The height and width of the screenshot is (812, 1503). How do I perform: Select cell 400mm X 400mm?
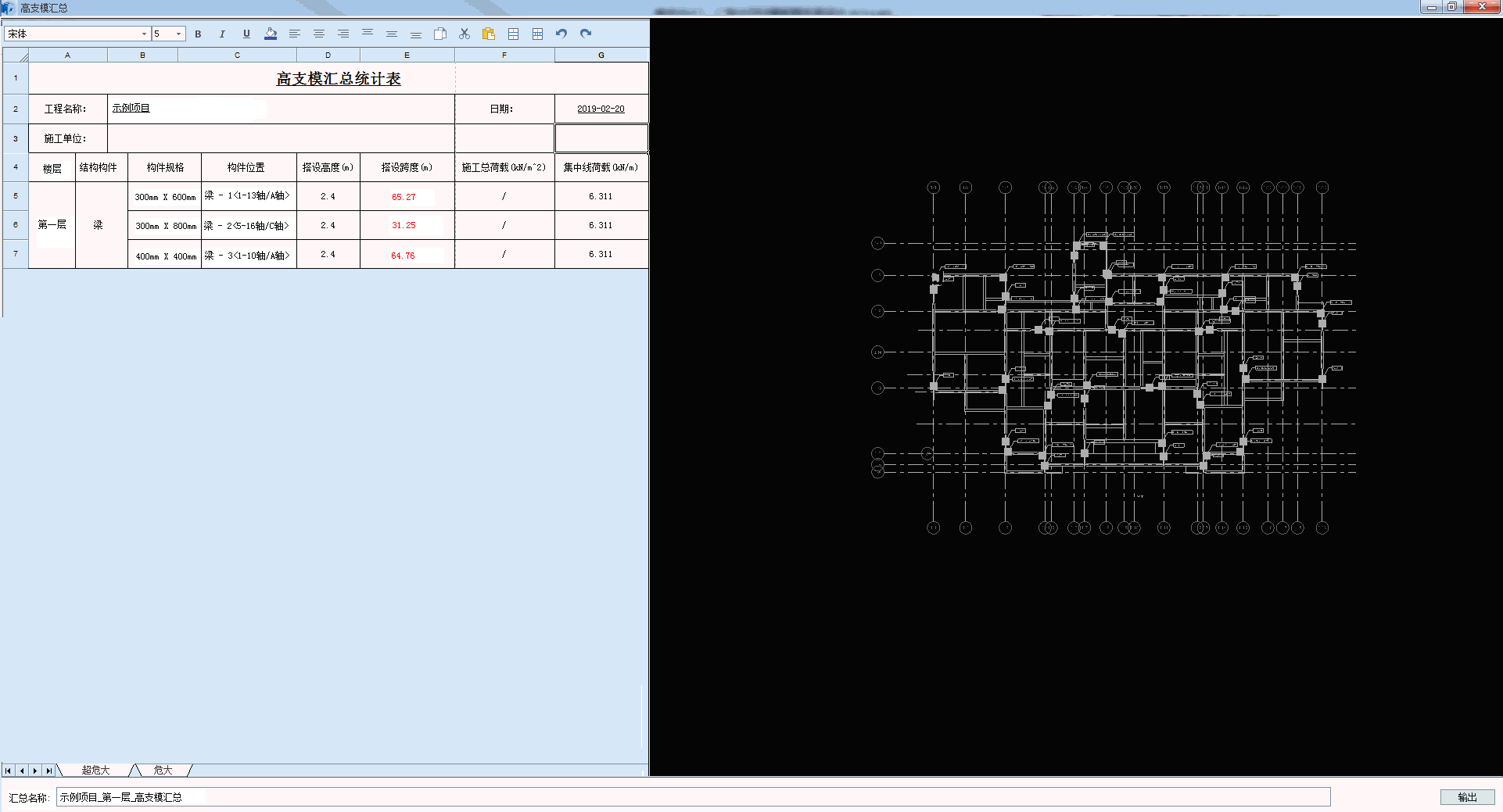coord(165,256)
